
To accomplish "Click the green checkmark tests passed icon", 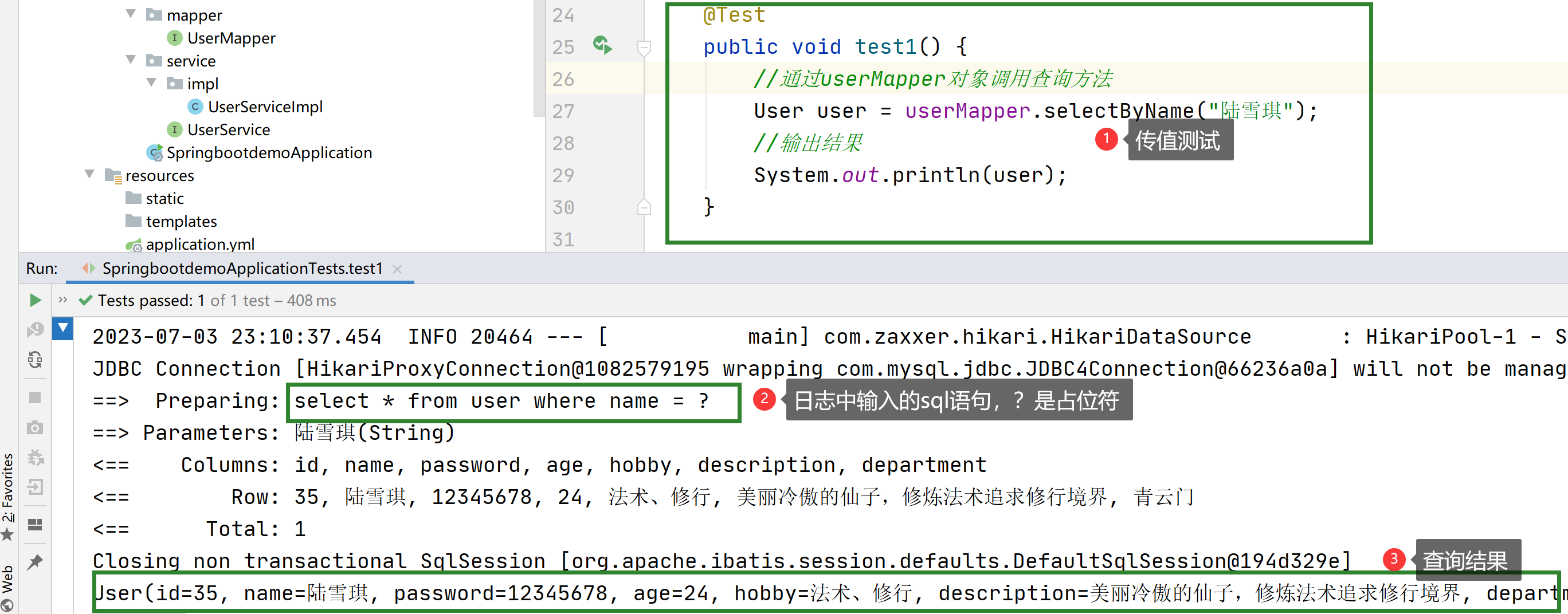I will [86, 300].
